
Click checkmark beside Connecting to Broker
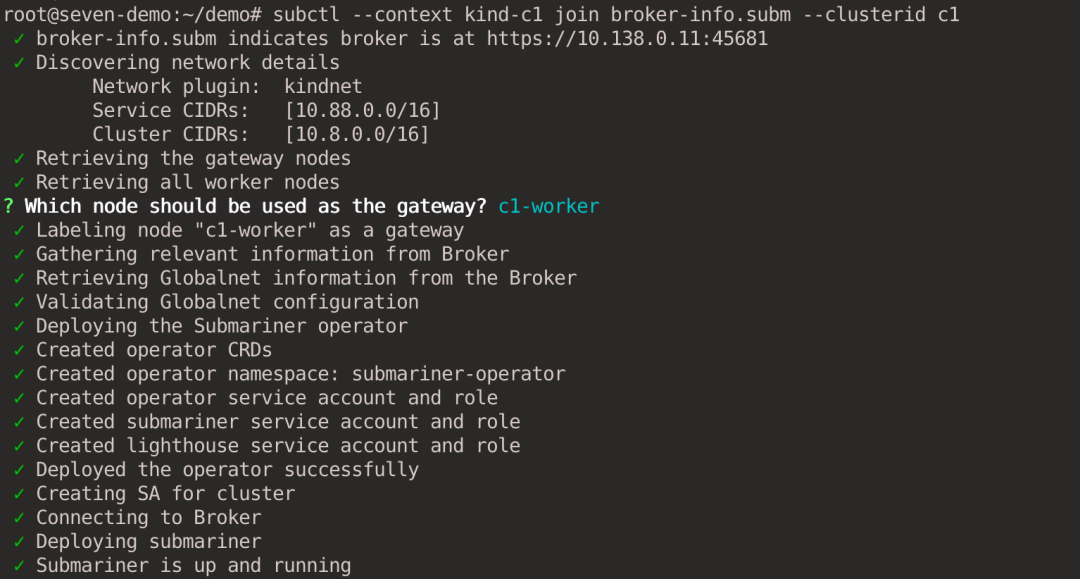(19, 517)
